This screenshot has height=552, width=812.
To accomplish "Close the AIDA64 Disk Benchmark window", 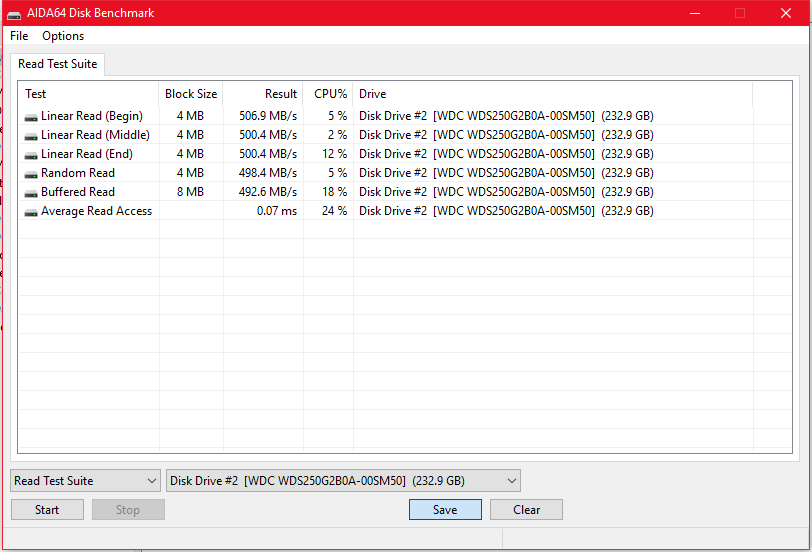I will [x=786, y=13].
